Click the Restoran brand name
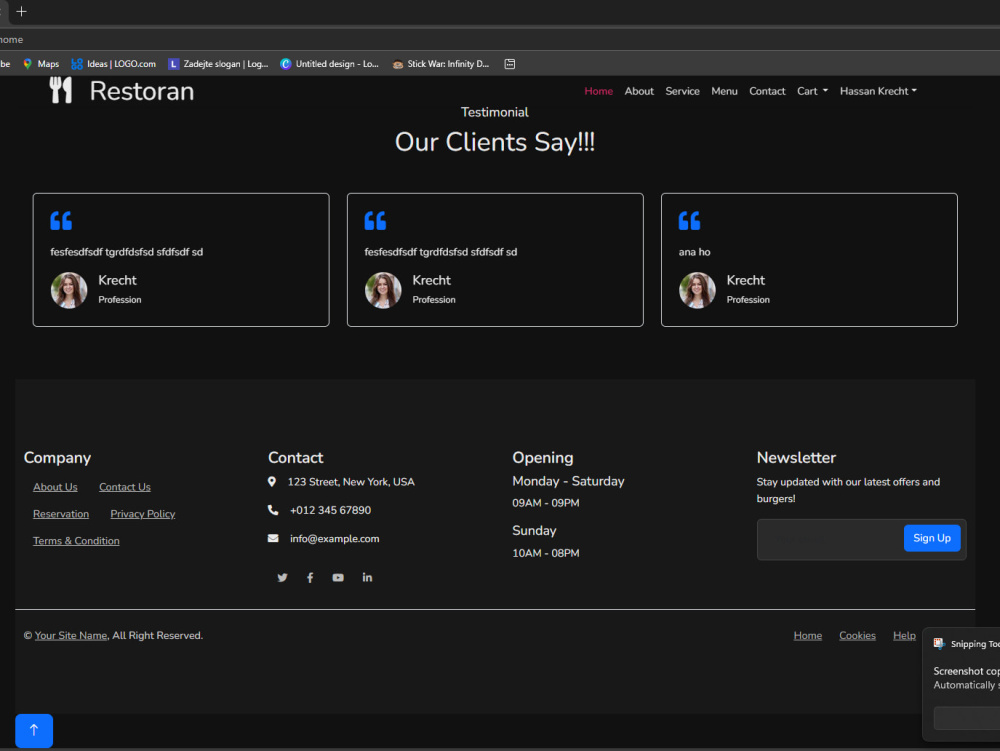1000x751 pixels. [142, 91]
